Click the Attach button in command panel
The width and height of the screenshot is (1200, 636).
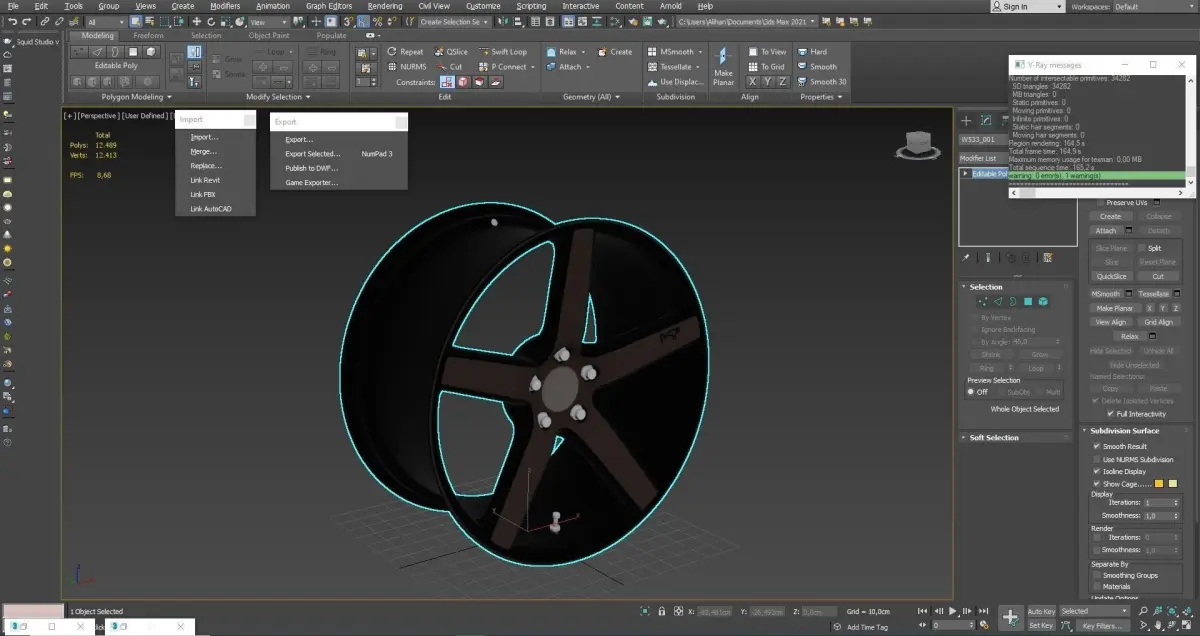[1106, 230]
